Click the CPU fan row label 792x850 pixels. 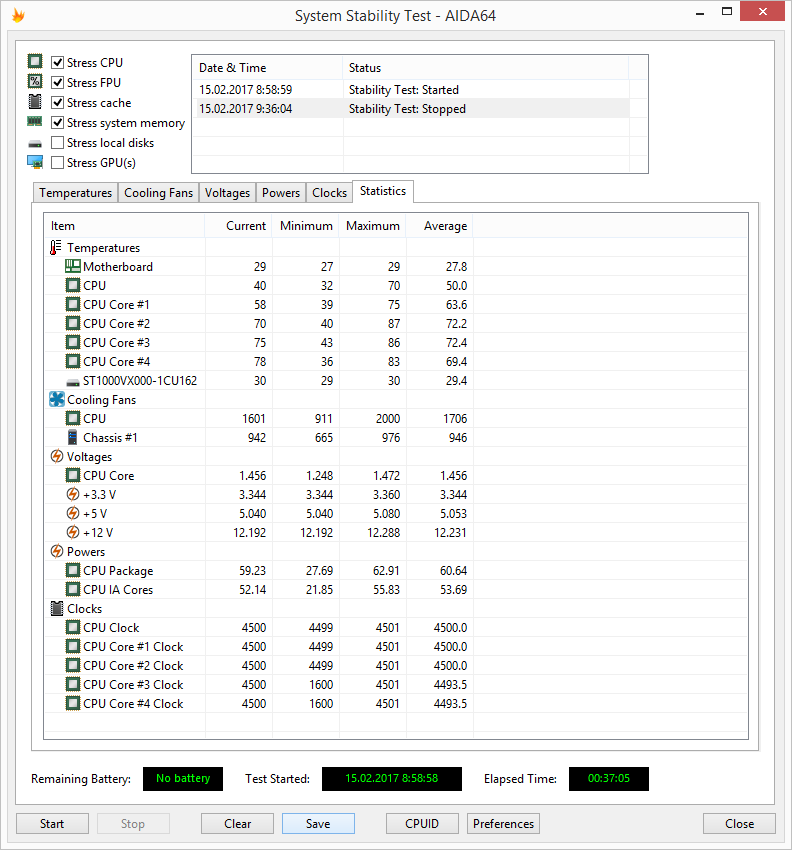coord(94,418)
